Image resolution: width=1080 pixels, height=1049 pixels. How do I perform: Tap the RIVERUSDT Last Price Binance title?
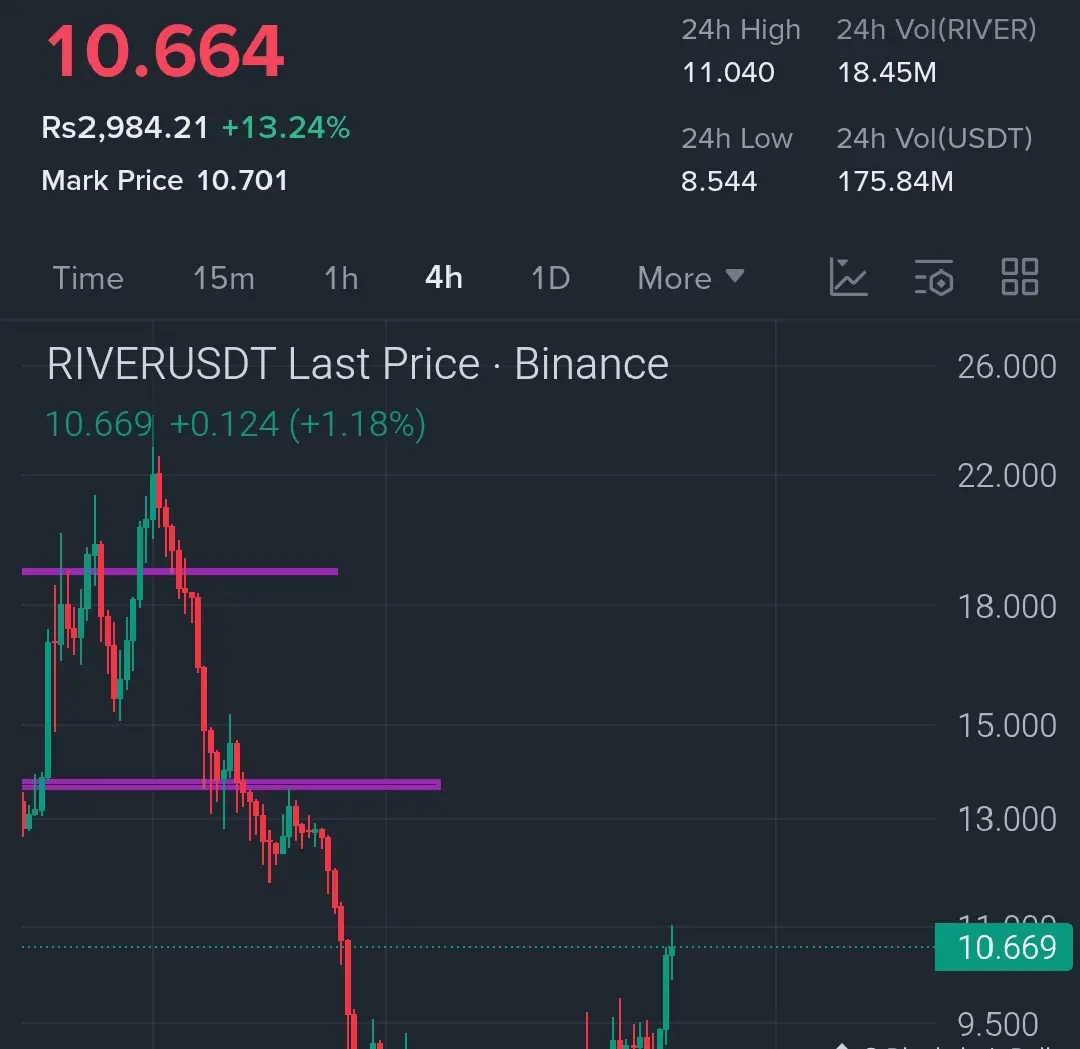pyautogui.click(x=357, y=364)
